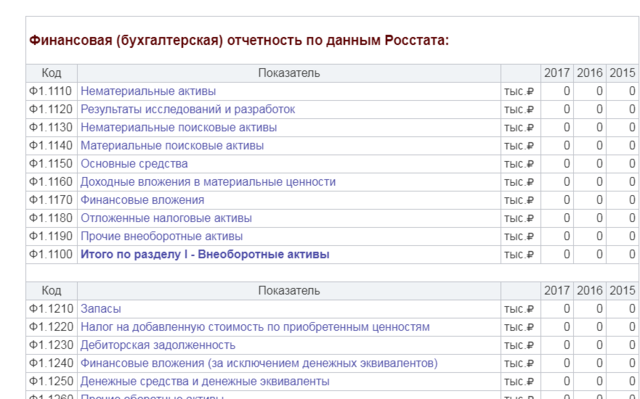
Task: Open the Нематериальные активы link
Action: [148, 91]
